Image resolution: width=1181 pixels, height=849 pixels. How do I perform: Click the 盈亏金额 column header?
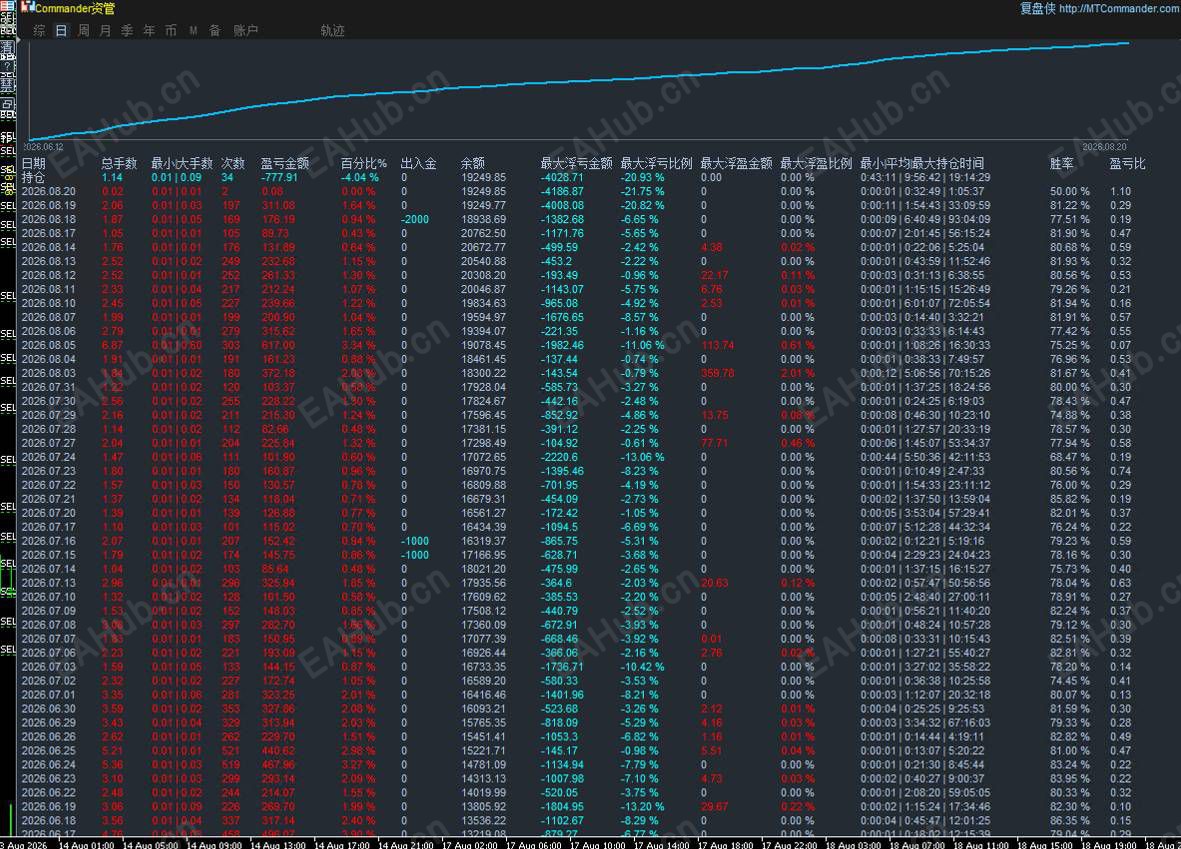[285, 163]
